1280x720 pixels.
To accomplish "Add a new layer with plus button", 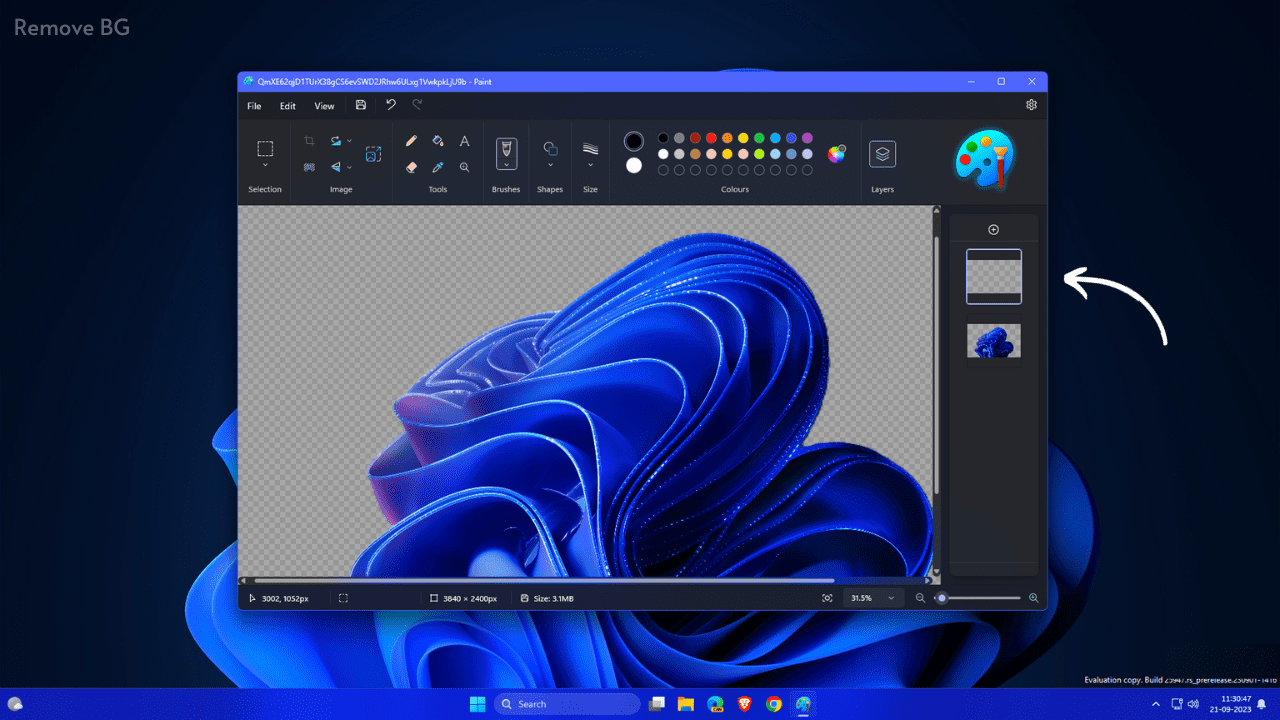I will click(993, 230).
